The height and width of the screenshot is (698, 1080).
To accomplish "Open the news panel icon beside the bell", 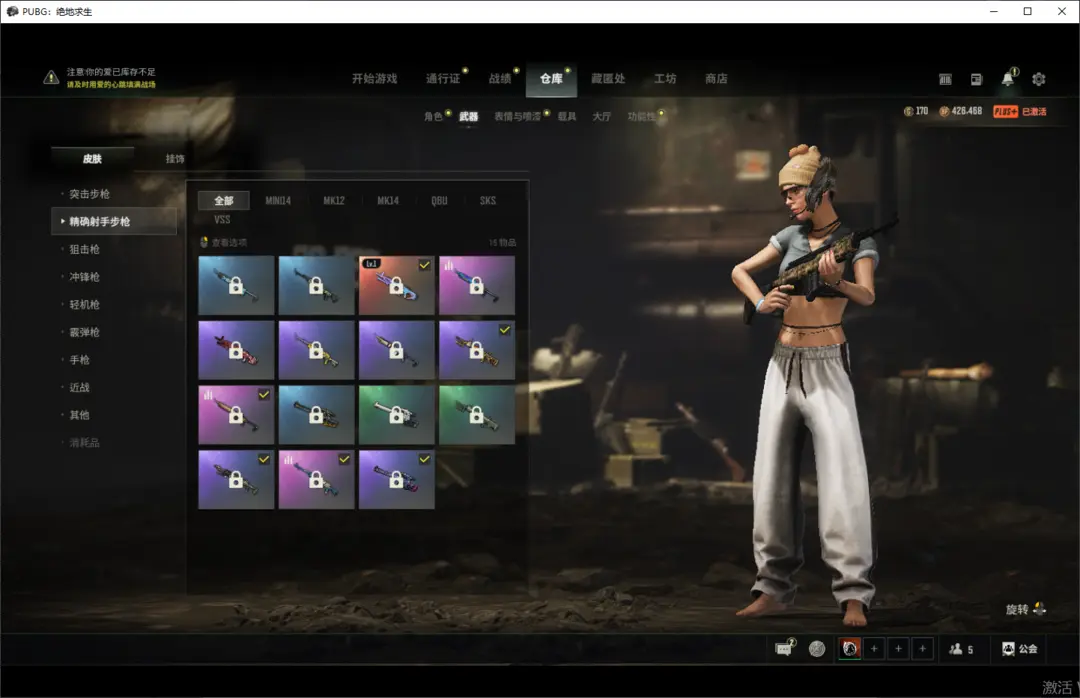I will click(x=976, y=79).
